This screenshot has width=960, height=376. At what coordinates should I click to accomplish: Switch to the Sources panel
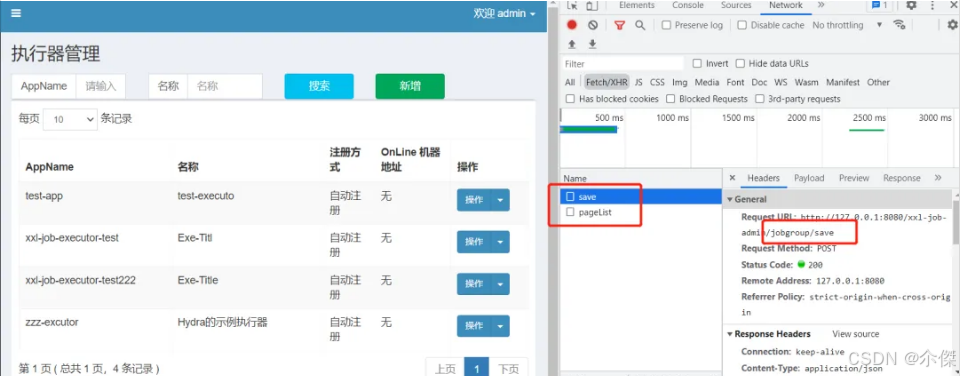point(736,6)
